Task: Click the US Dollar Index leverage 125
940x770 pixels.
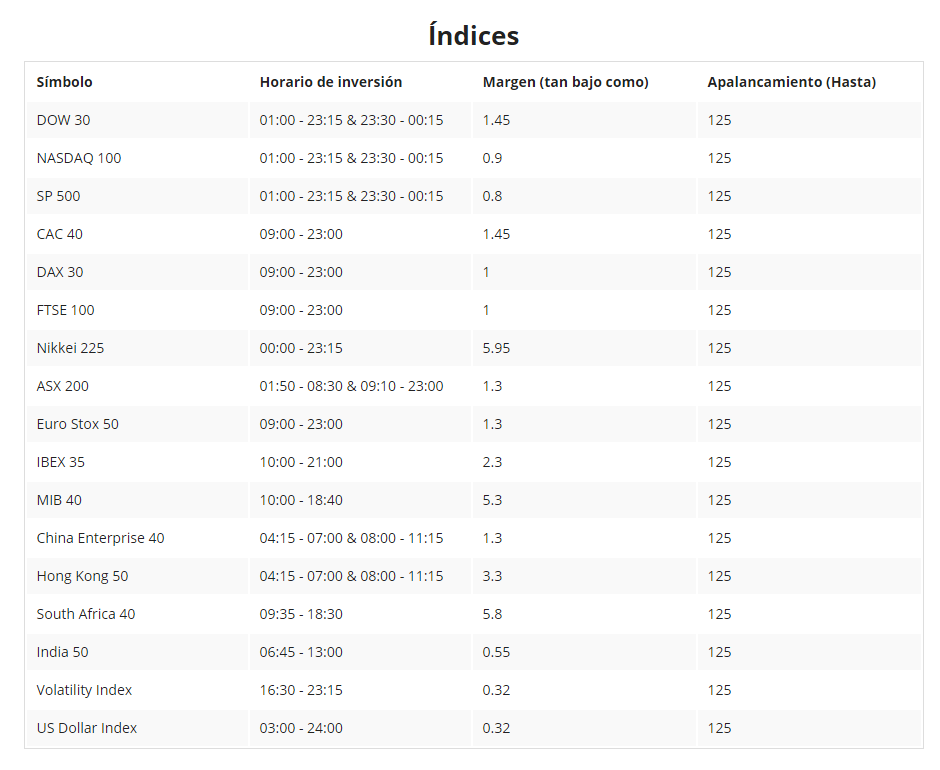Action: pos(719,728)
